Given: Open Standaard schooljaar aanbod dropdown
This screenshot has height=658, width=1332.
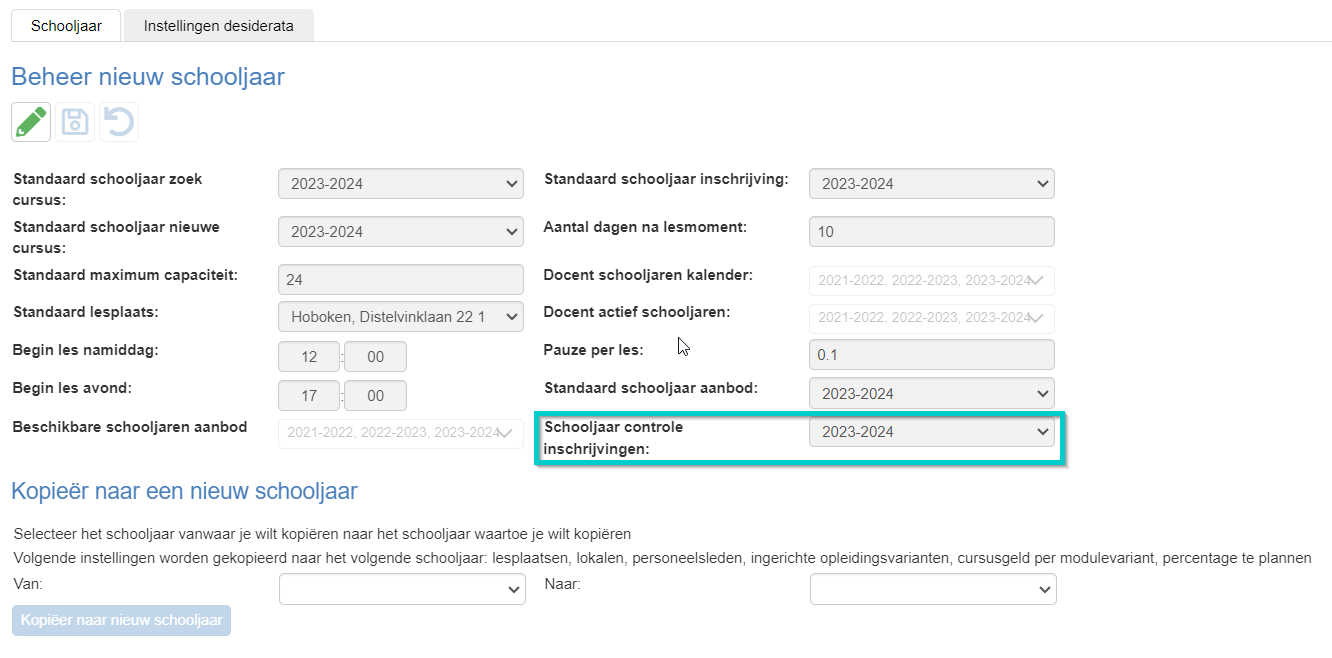Looking at the screenshot, I should pos(932,393).
